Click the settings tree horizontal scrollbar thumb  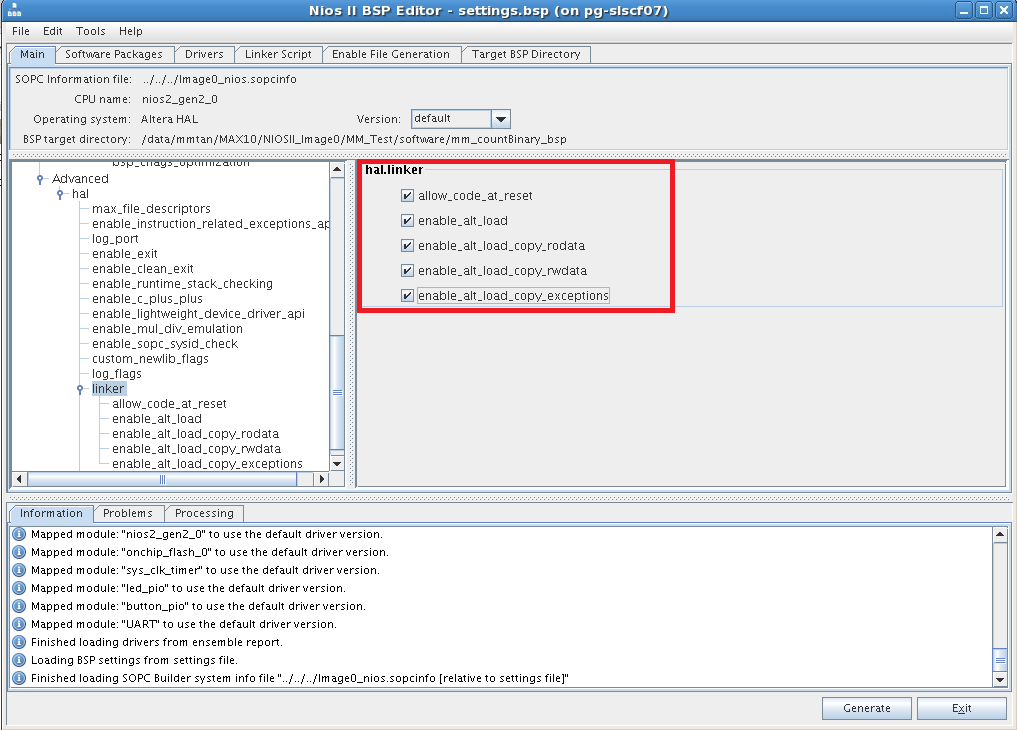click(162, 479)
